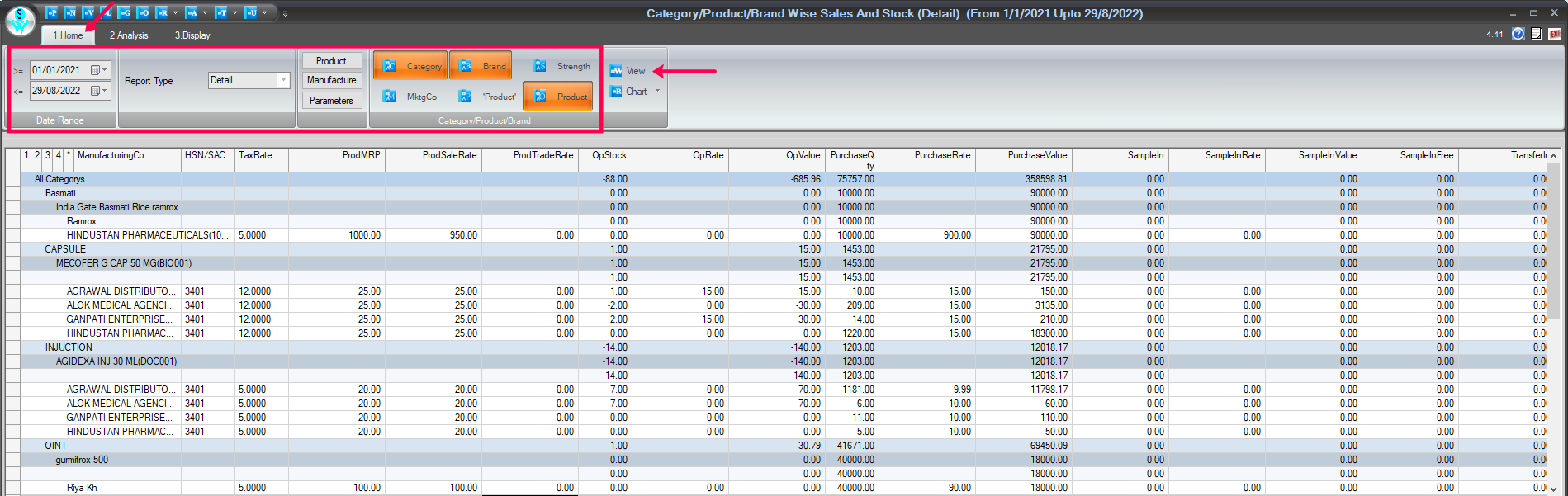Open the customize quick access toolbar arrow
This screenshot has width=1568, height=496.
[286, 13]
